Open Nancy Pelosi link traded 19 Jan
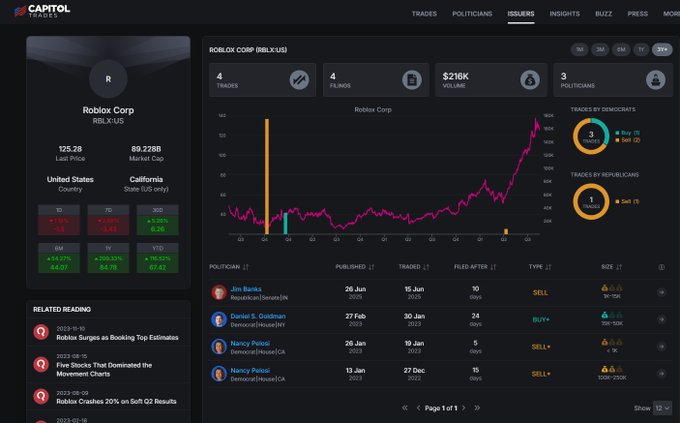680x423 pixels. pyautogui.click(x=250, y=343)
